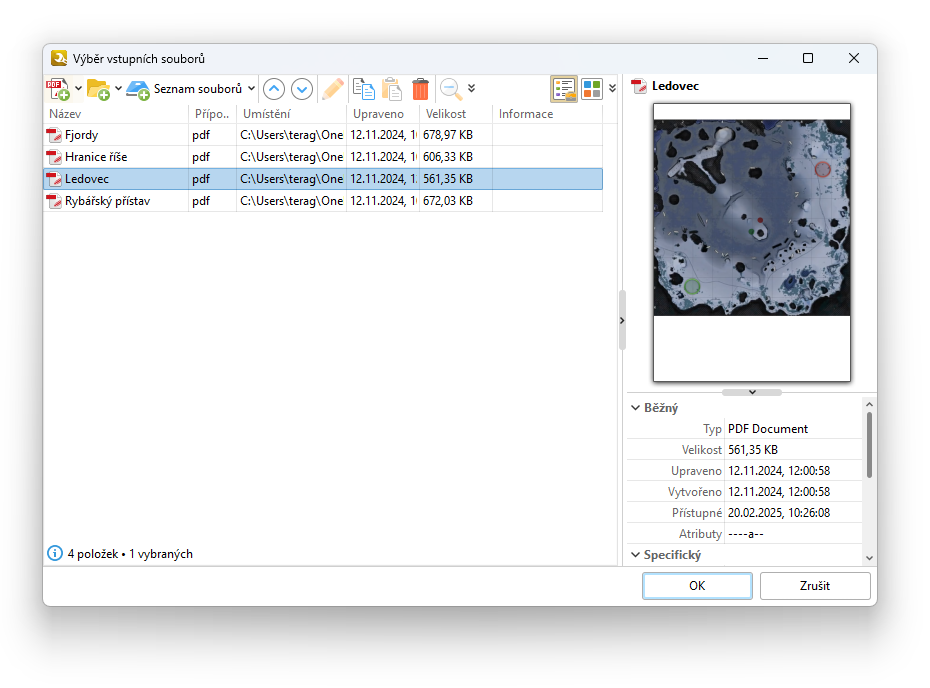
Task: Click the info icon in status bar
Action: tap(55, 553)
